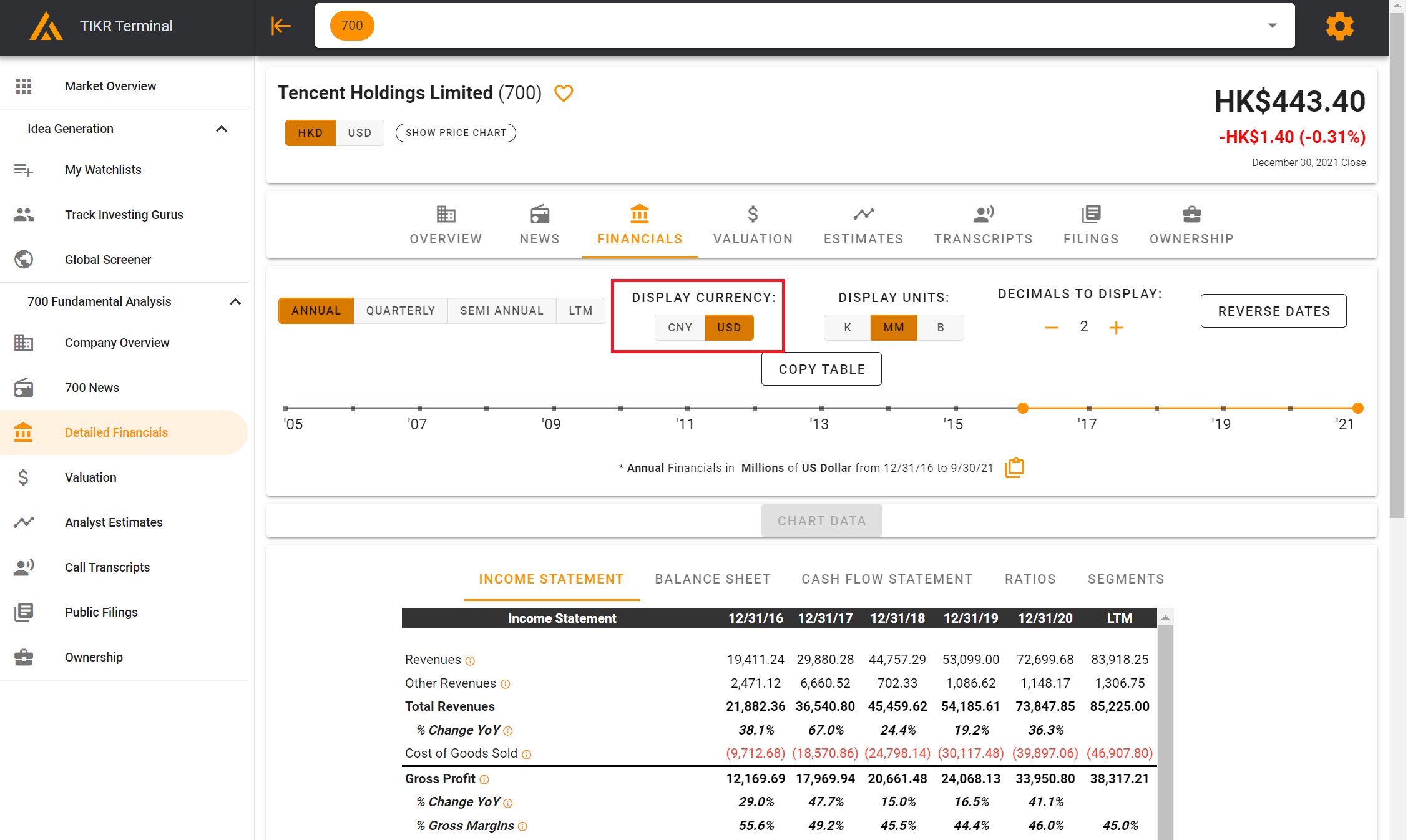The height and width of the screenshot is (840, 1408).
Task: Open the TRANSCRIPTS tab
Action: click(983, 225)
